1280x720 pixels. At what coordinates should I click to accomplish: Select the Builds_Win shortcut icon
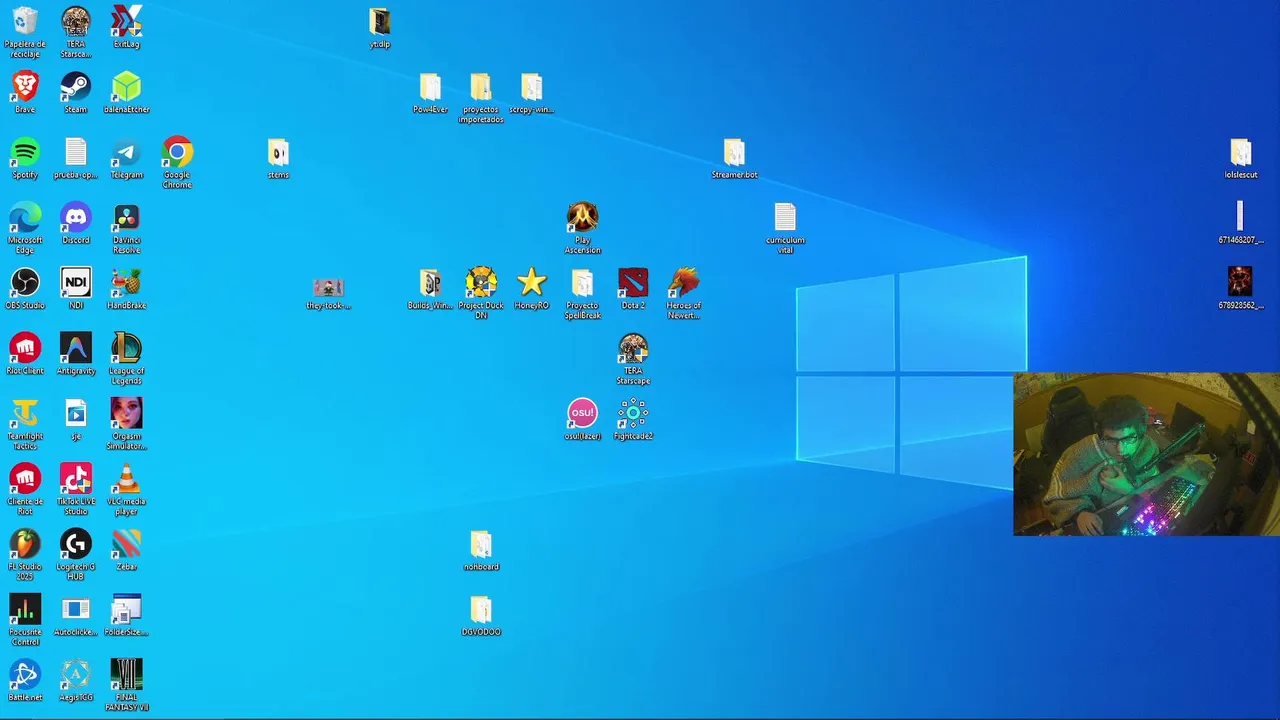coord(430,283)
